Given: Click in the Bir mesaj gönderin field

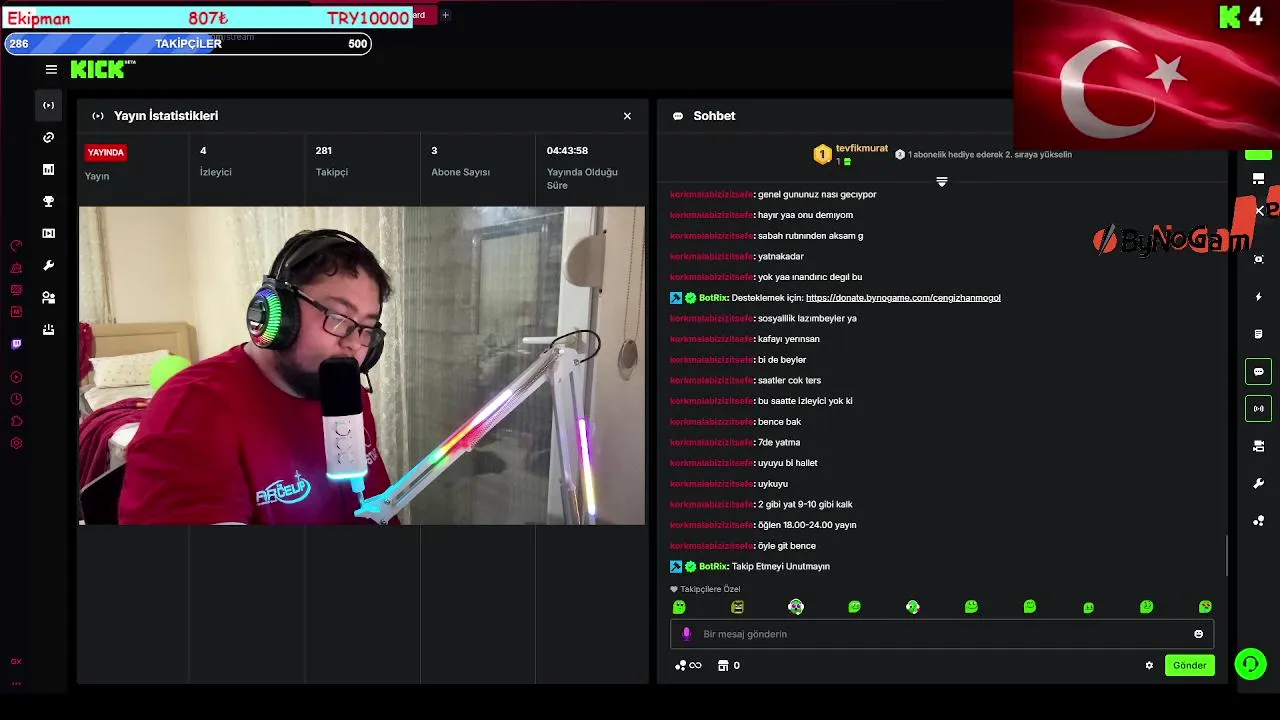Looking at the screenshot, I should point(942,634).
